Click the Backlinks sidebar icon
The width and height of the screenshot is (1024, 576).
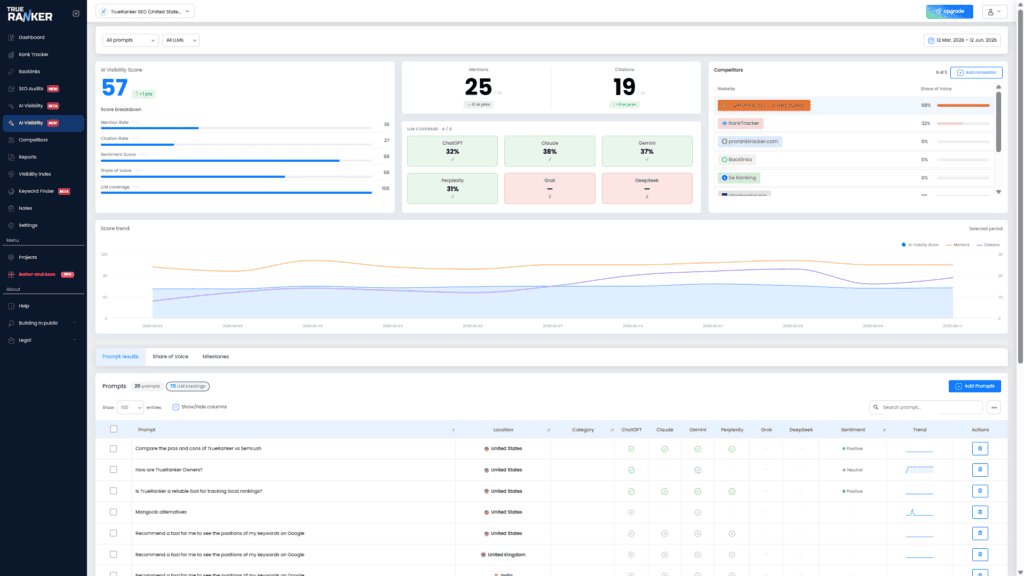pyautogui.click(x=11, y=72)
